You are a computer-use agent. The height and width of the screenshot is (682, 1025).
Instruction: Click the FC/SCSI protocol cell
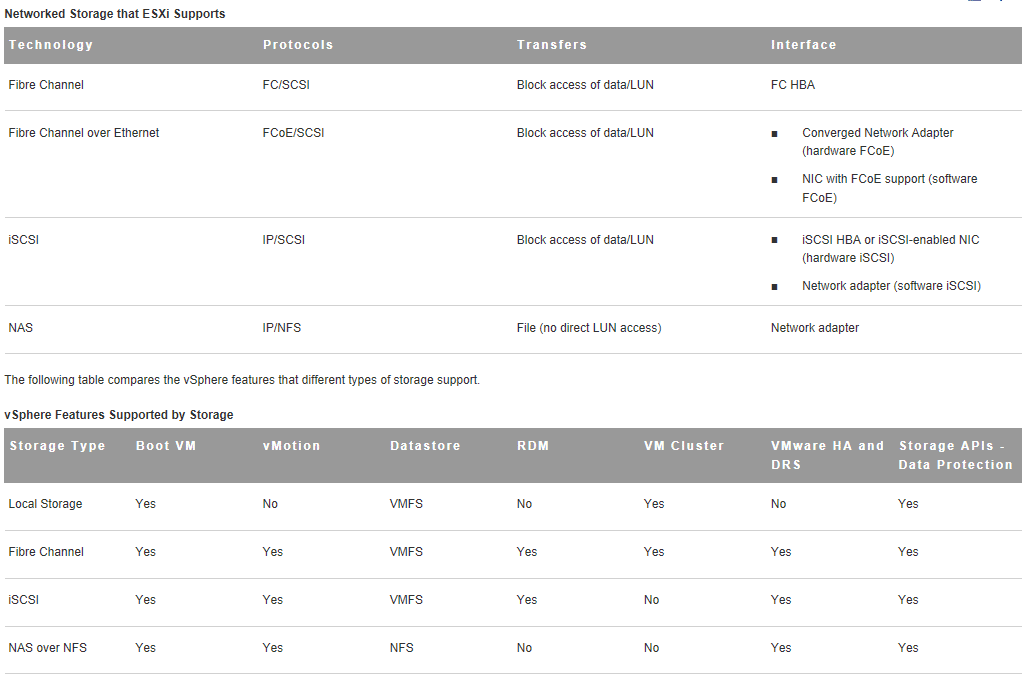(x=286, y=85)
